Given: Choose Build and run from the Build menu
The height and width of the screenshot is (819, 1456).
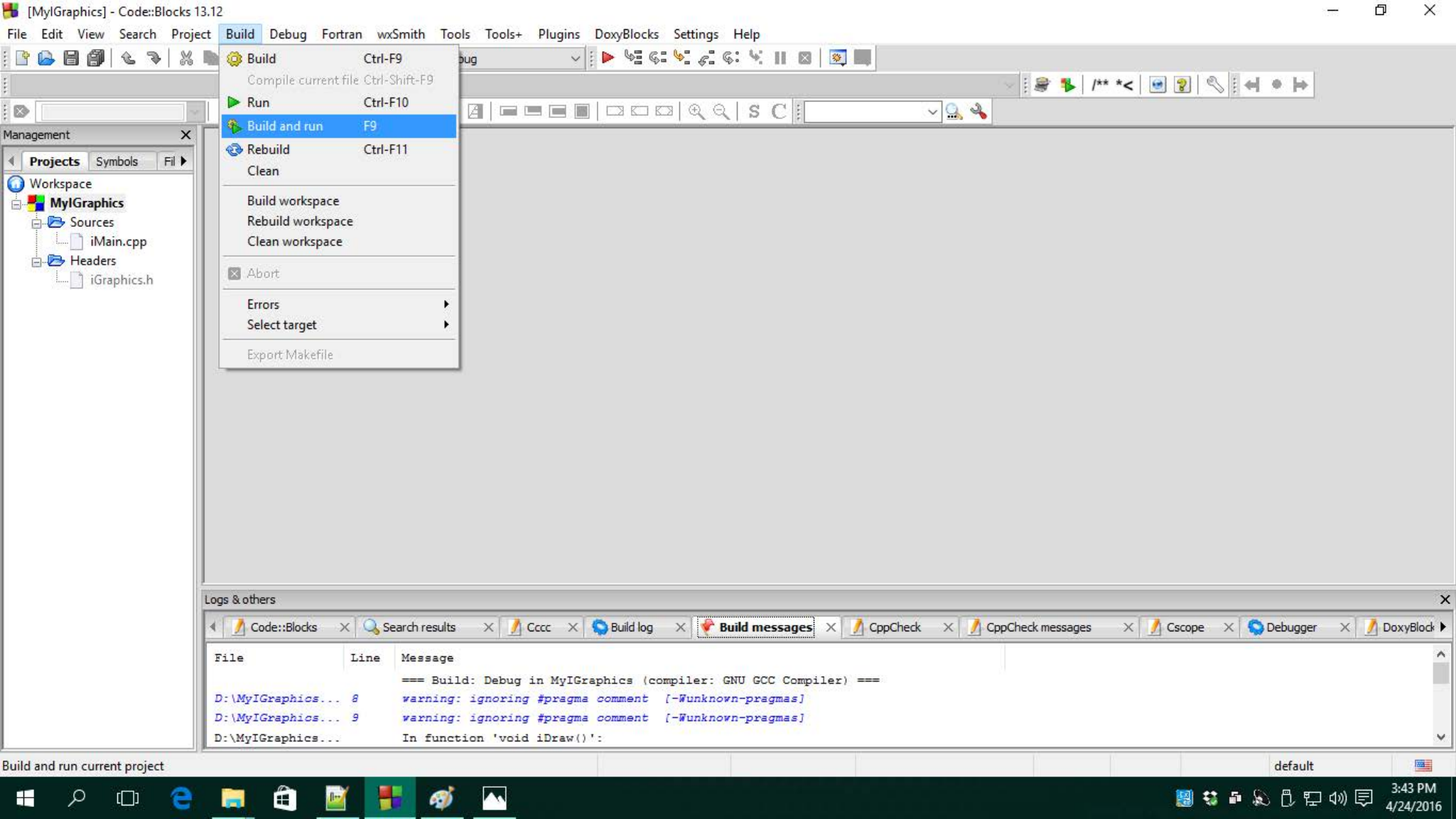Looking at the screenshot, I should point(285,126).
